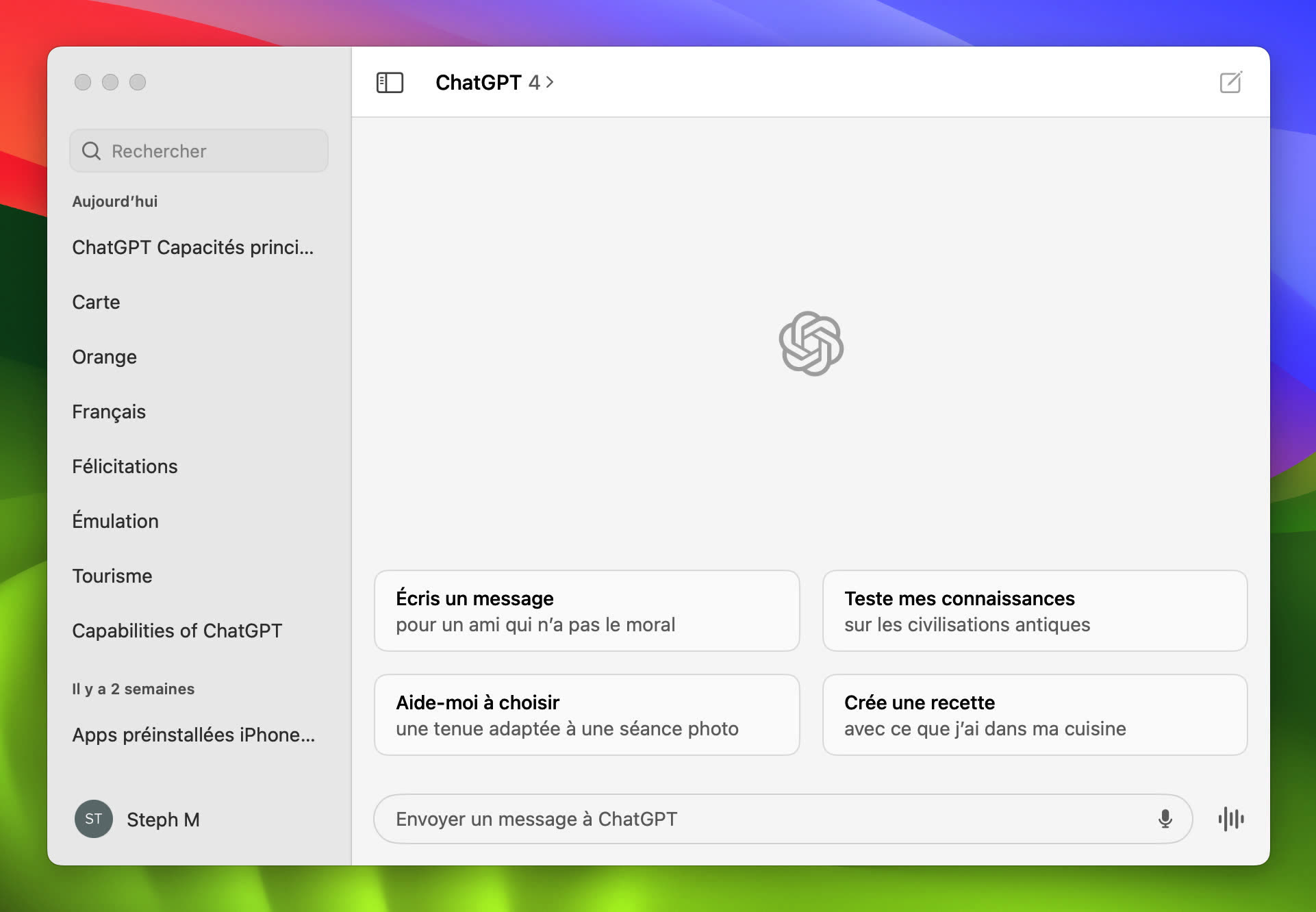The height and width of the screenshot is (912, 1316).
Task: Choose the Teste mes connaissances suggestion
Action: (1035, 611)
